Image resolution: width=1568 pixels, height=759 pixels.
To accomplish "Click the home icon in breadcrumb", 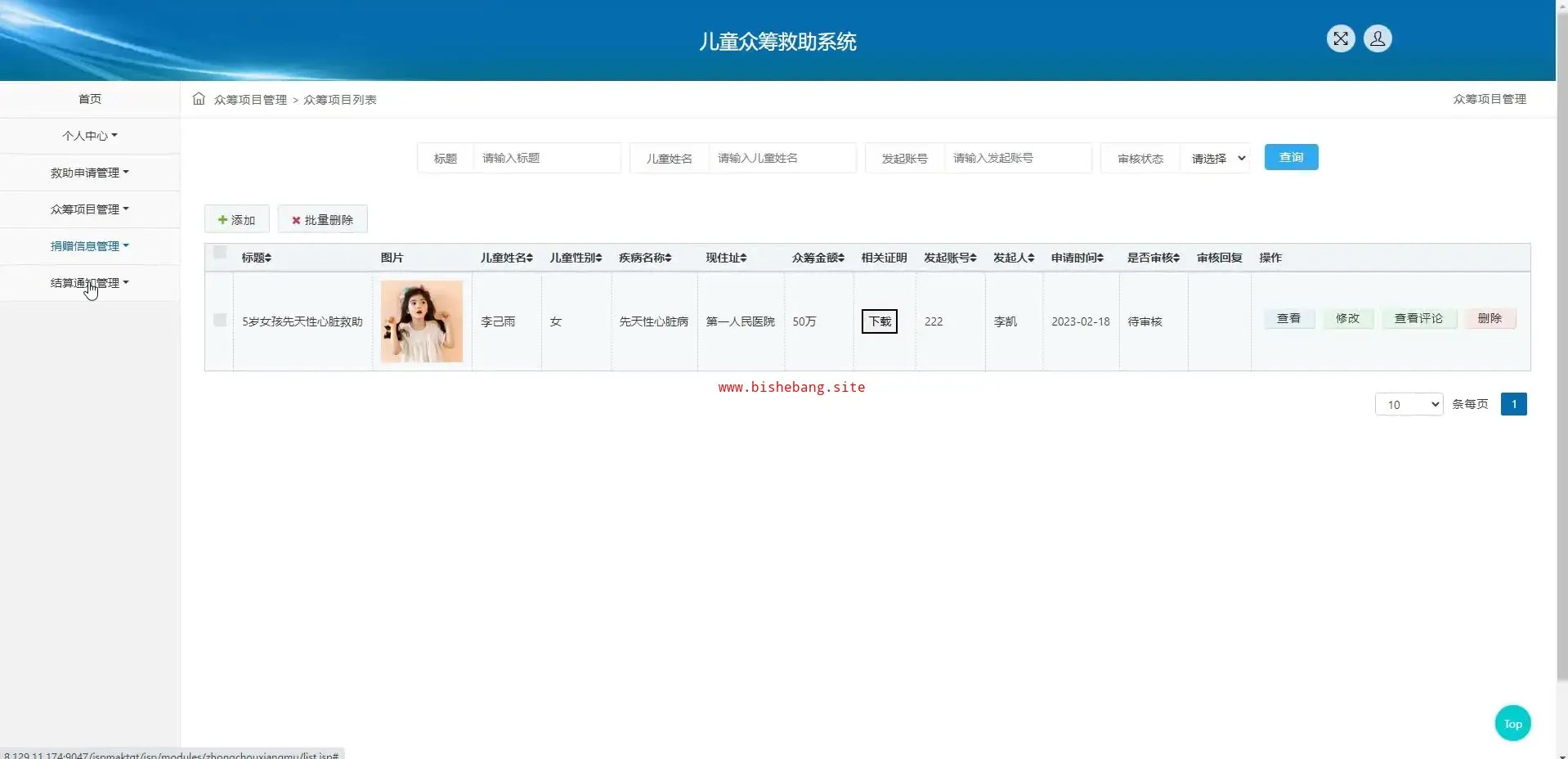I will tap(199, 99).
